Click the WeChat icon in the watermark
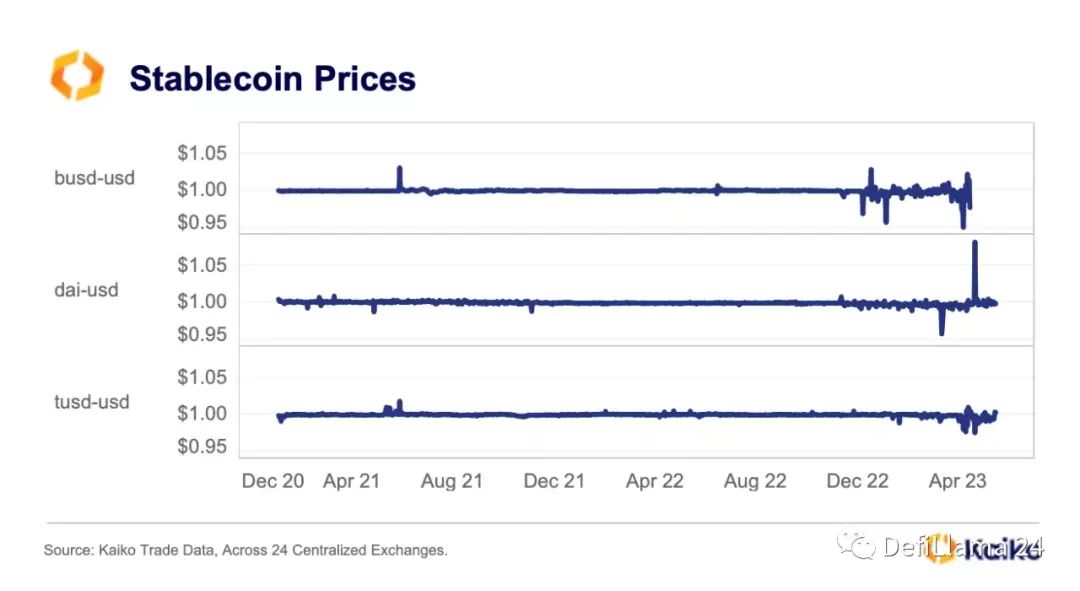Viewport: 1080px width, 591px height. [x=855, y=546]
